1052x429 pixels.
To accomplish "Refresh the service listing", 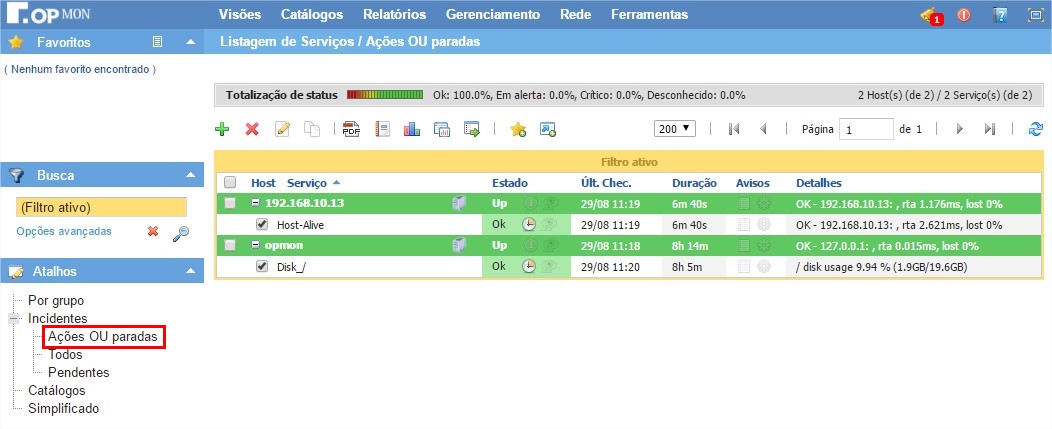I will click(1036, 129).
